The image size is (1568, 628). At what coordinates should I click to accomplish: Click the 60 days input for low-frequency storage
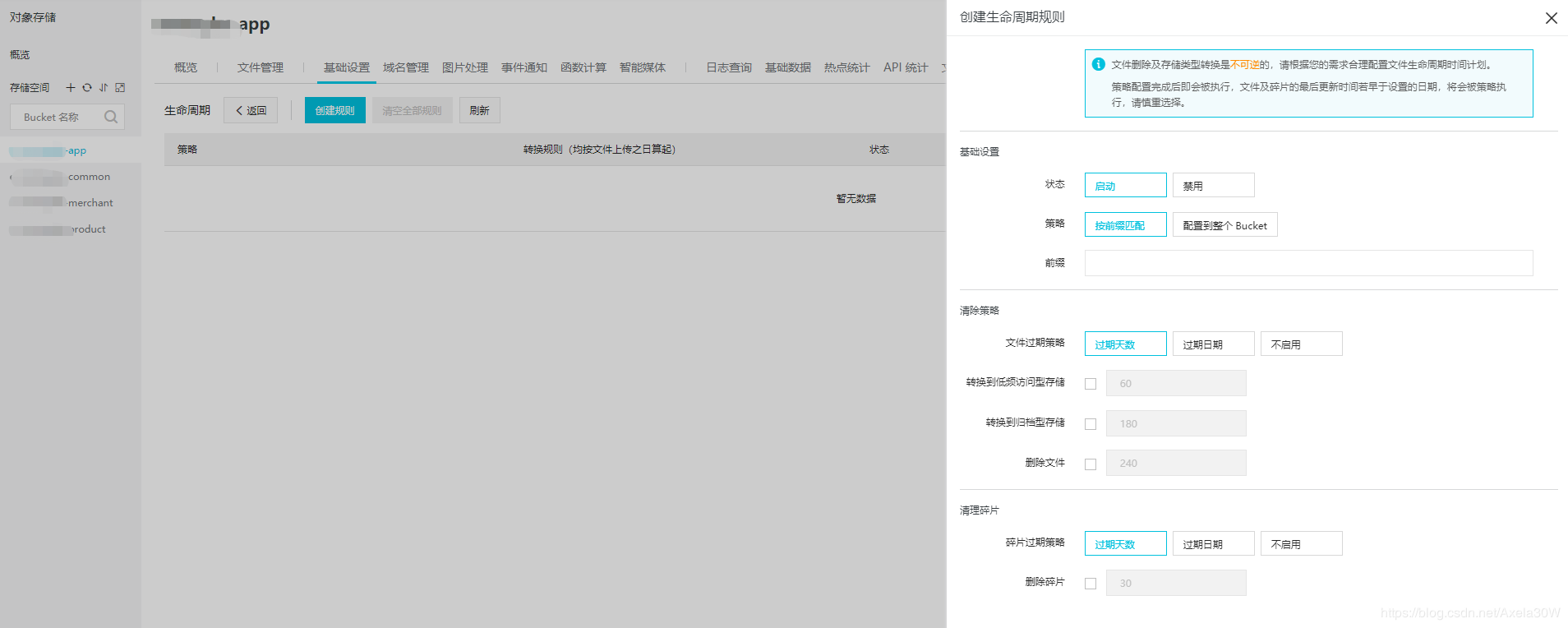point(1176,383)
